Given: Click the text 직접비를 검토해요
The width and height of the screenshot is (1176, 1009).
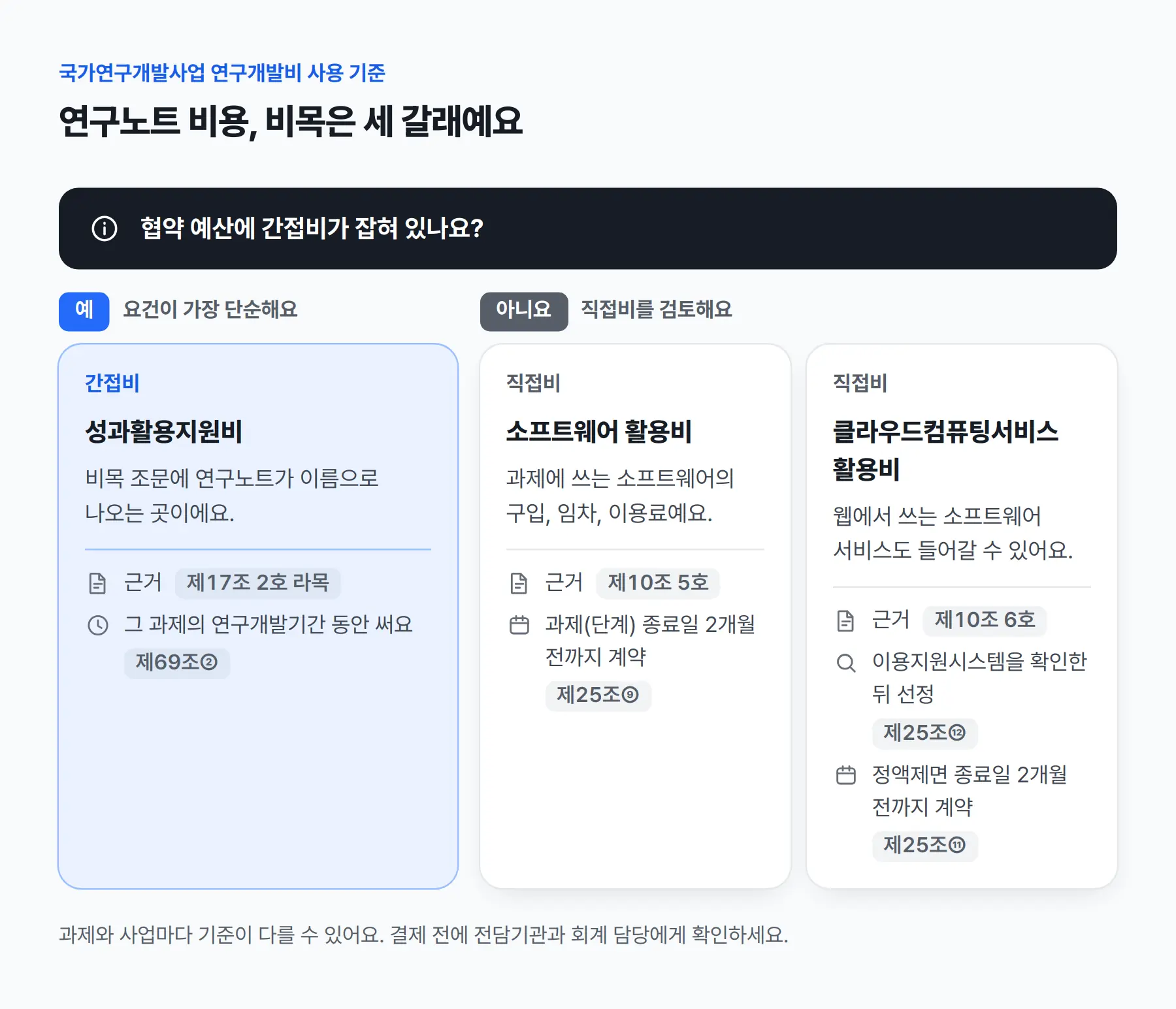Looking at the screenshot, I should point(657,310).
